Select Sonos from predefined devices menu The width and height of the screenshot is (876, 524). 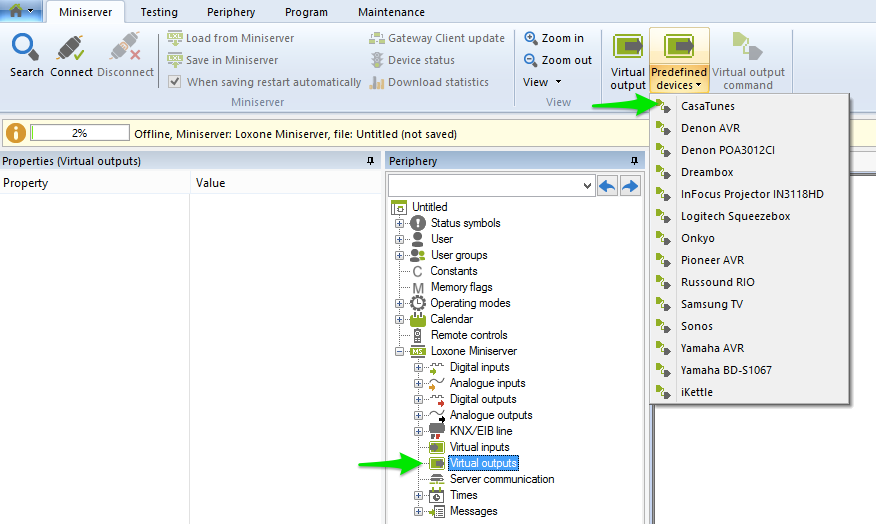coord(697,326)
